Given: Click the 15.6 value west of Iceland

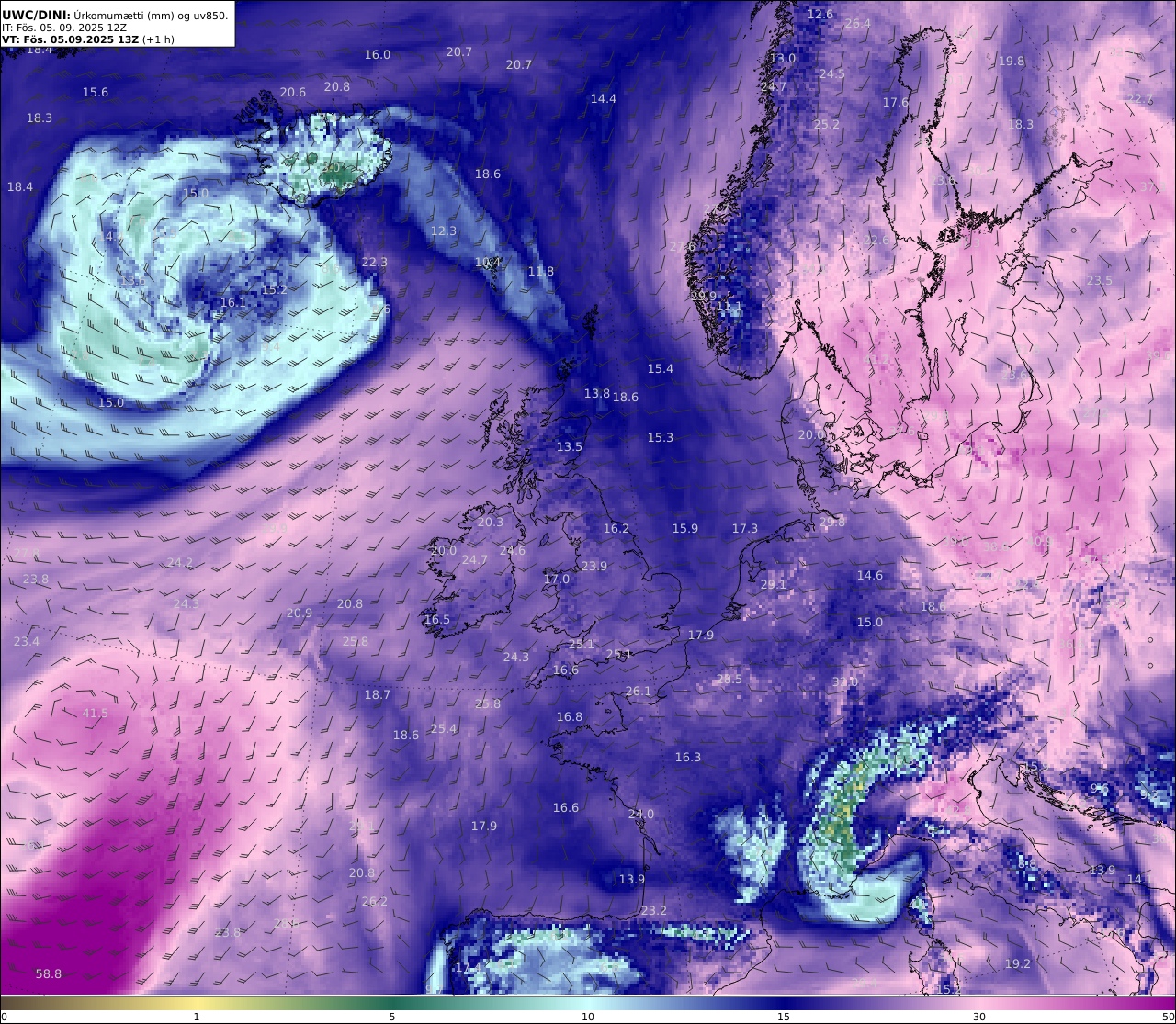Looking at the screenshot, I should point(96,92).
